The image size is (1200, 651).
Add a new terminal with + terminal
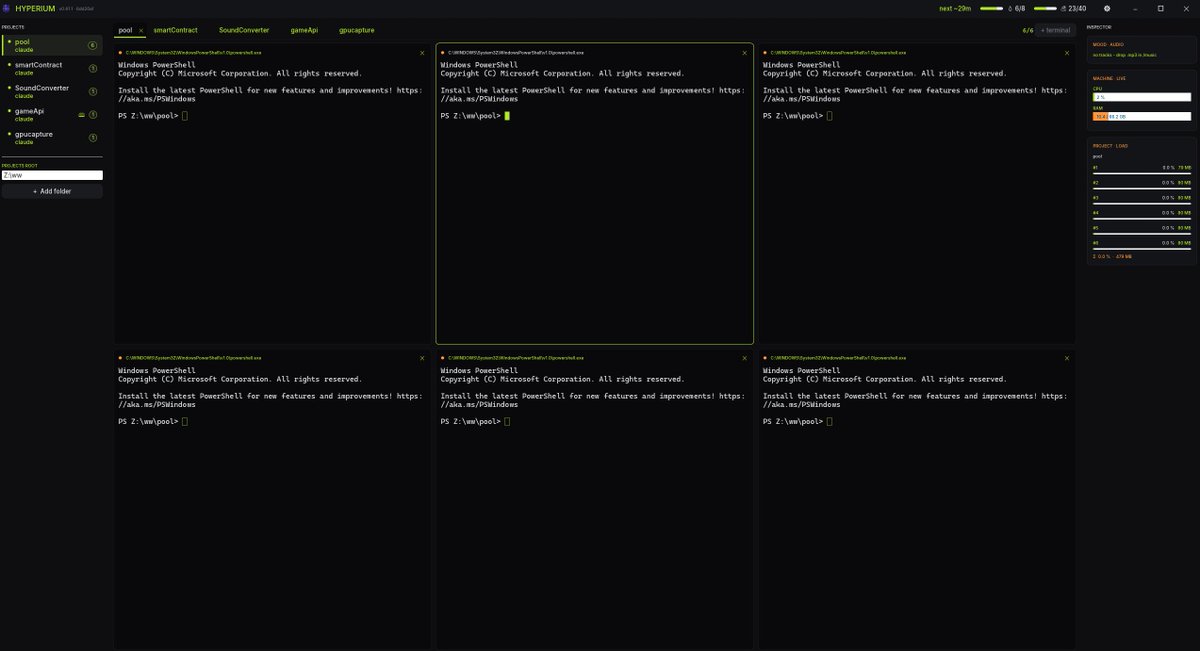click(x=1055, y=30)
